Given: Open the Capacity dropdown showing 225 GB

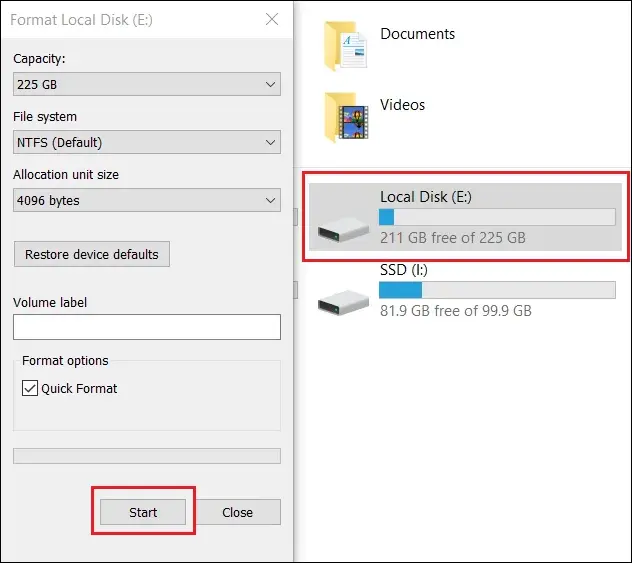Looking at the screenshot, I should click(147, 84).
